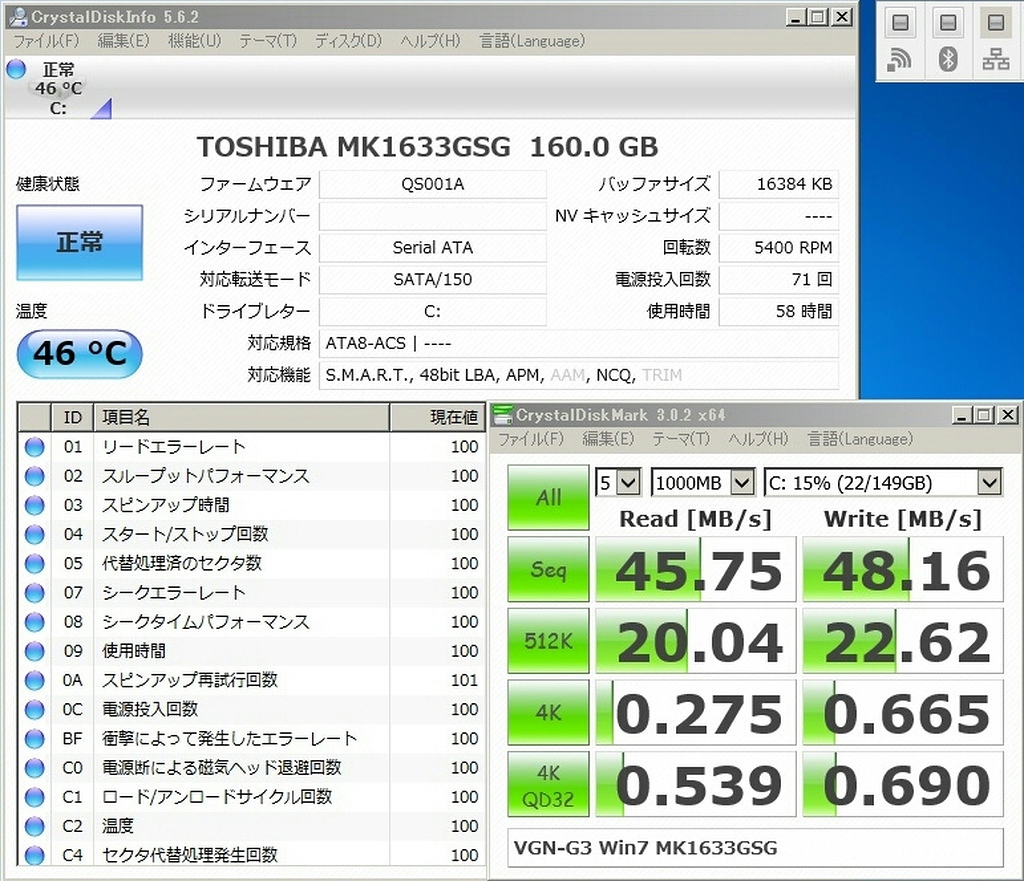The image size is (1024, 881).
Task: Open CrystalDiskInfo テーマ(T) menu
Action: (268, 41)
